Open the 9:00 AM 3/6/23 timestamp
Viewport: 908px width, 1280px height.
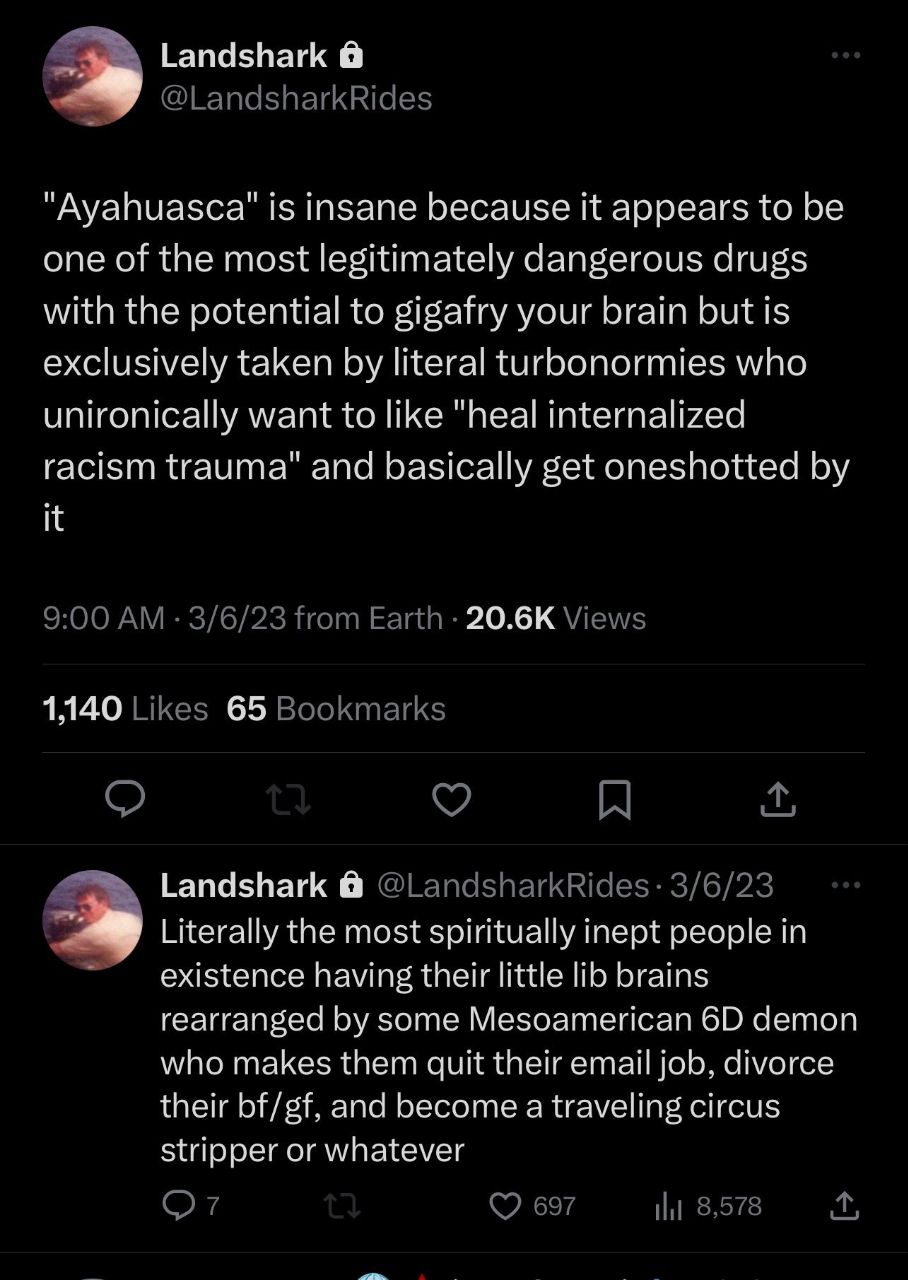click(x=165, y=619)
